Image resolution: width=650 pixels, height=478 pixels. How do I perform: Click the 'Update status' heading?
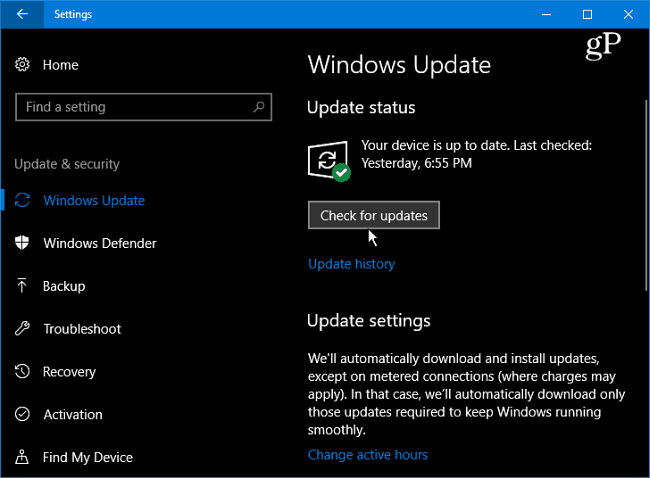(361, 108)
